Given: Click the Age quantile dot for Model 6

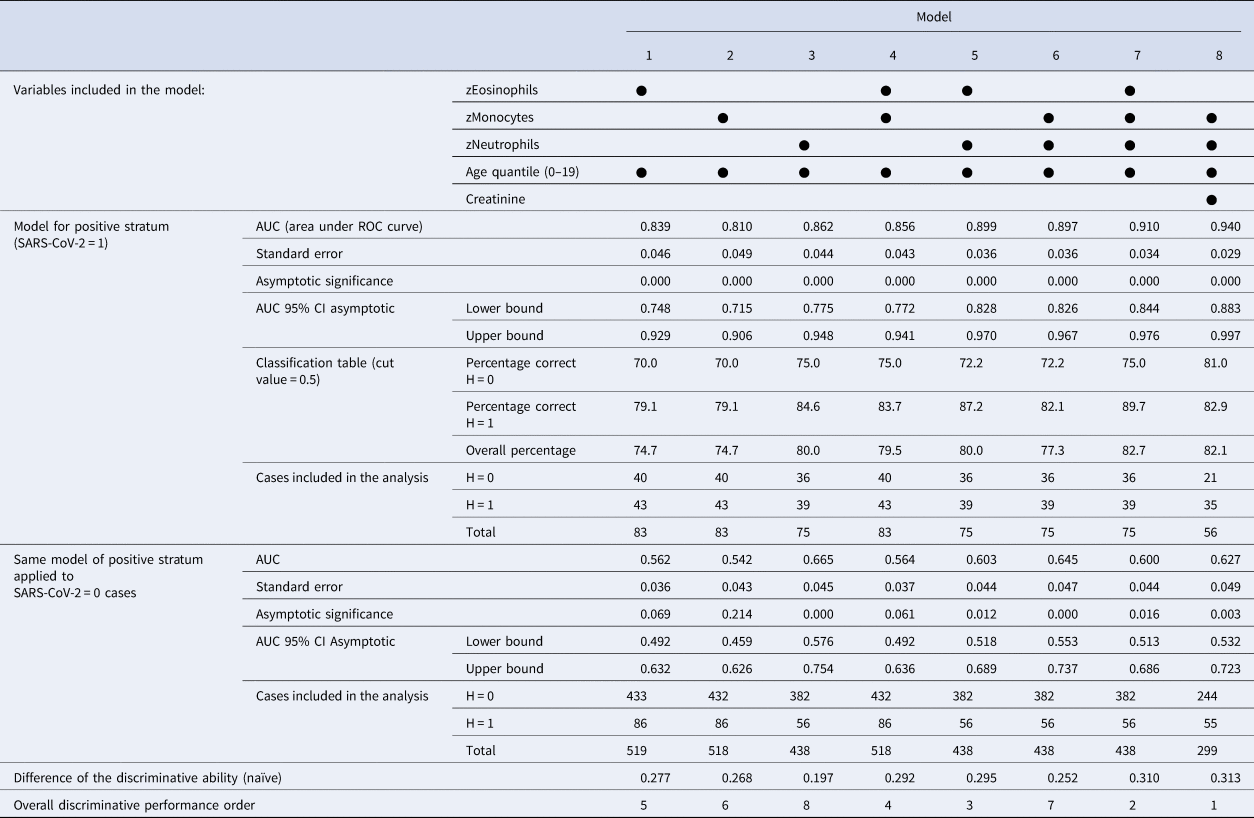Looking at the screenshot, I should pos(1048,172).
